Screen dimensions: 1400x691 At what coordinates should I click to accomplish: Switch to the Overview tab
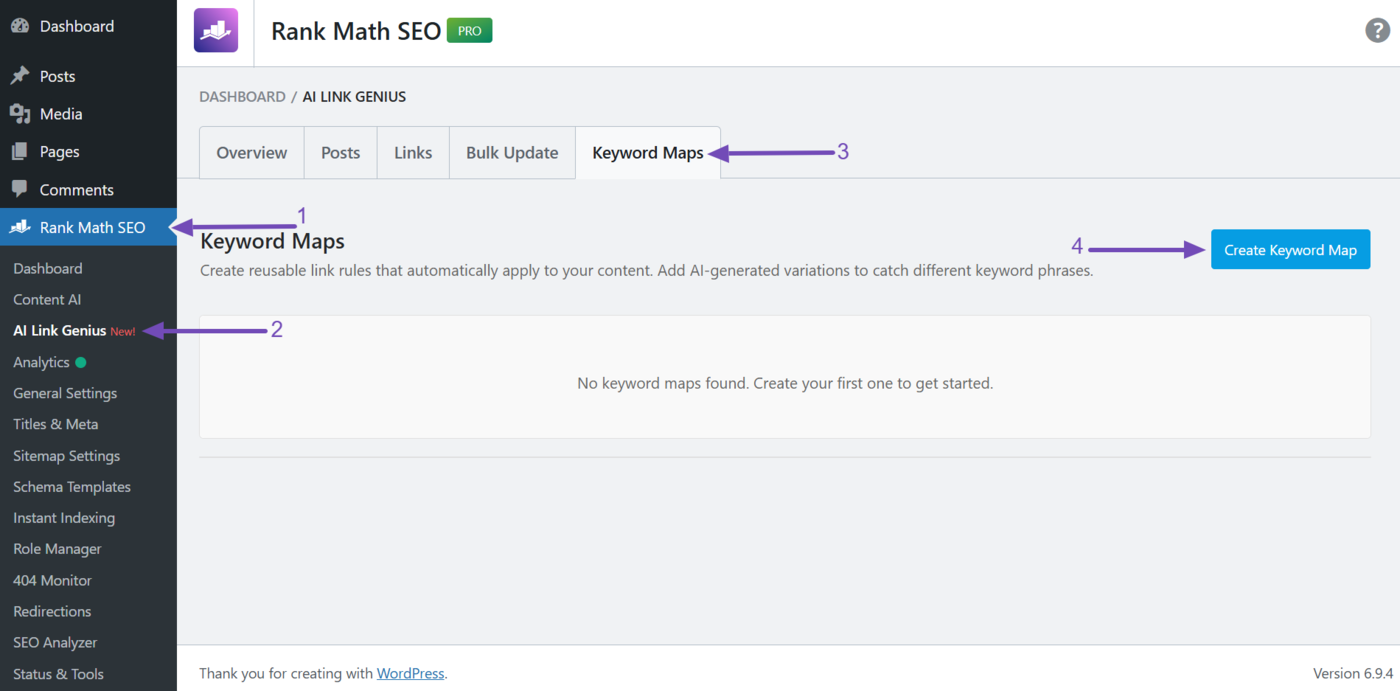(252, 153)
